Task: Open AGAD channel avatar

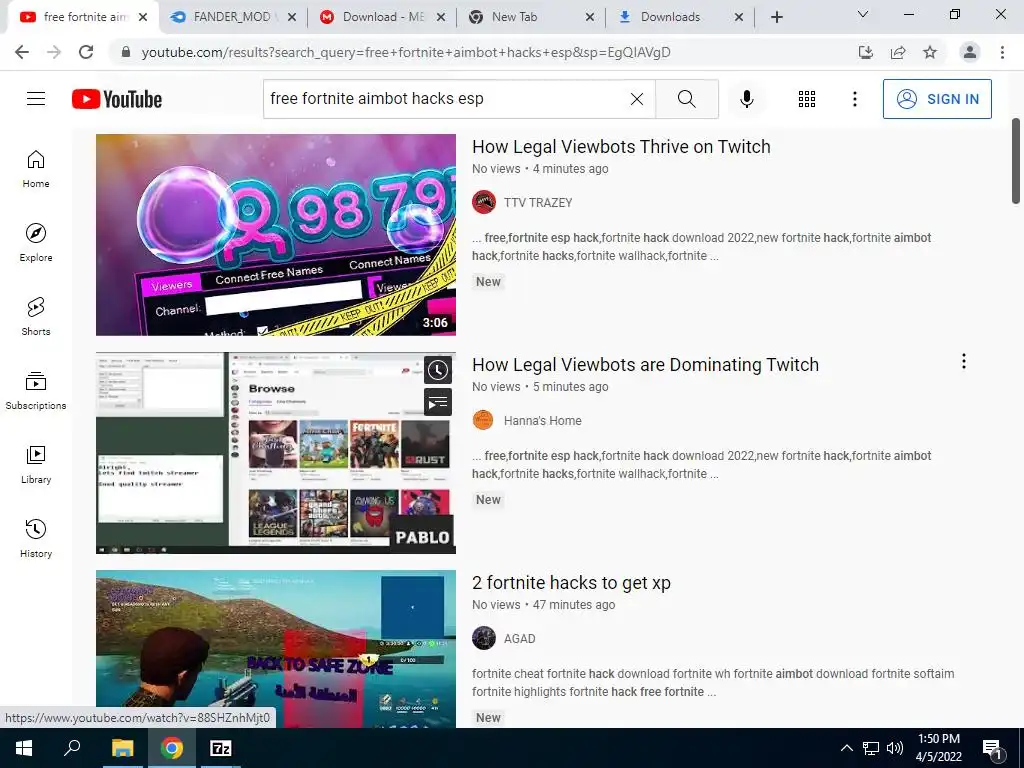Action: tap(484, 639)
